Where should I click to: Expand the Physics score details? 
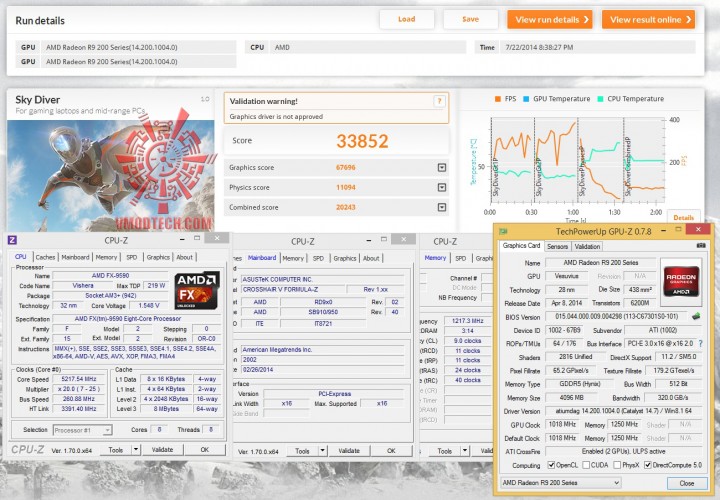coord(442,187)
